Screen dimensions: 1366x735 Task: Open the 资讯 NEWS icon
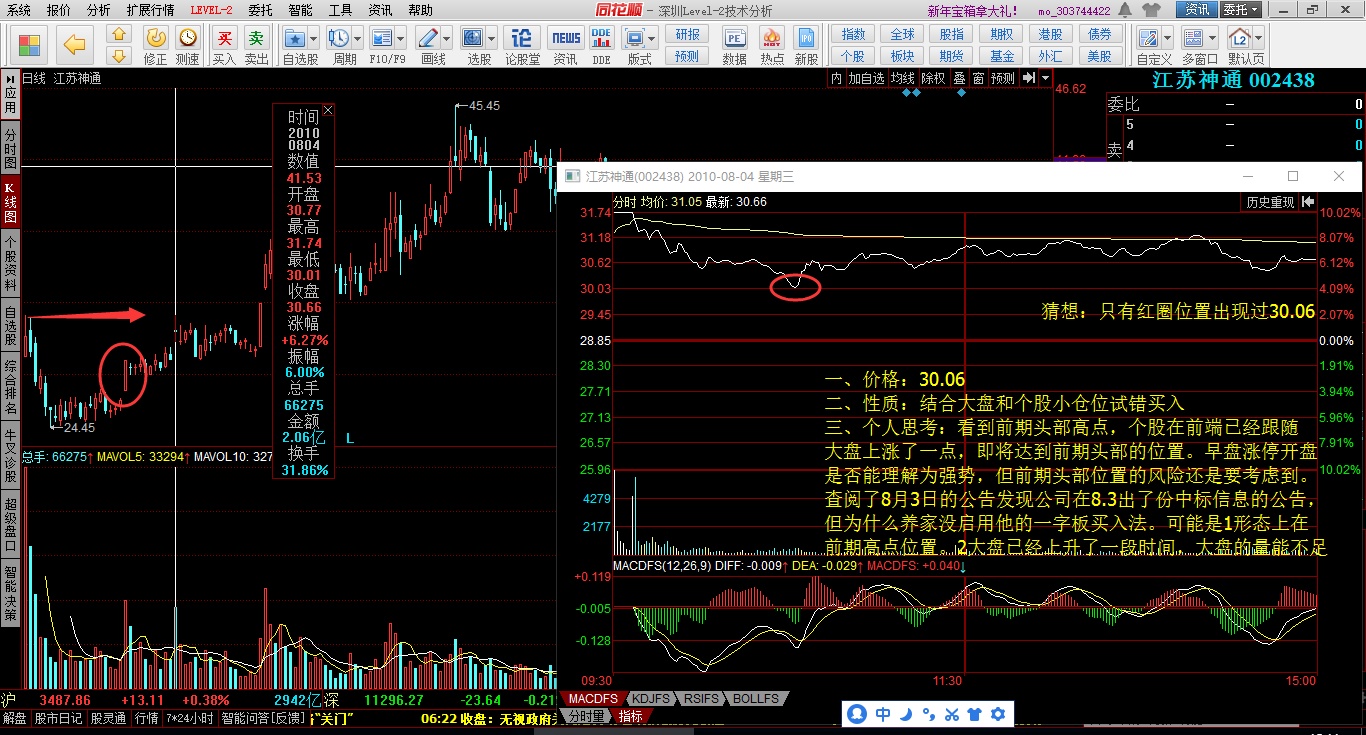point(566,38)
